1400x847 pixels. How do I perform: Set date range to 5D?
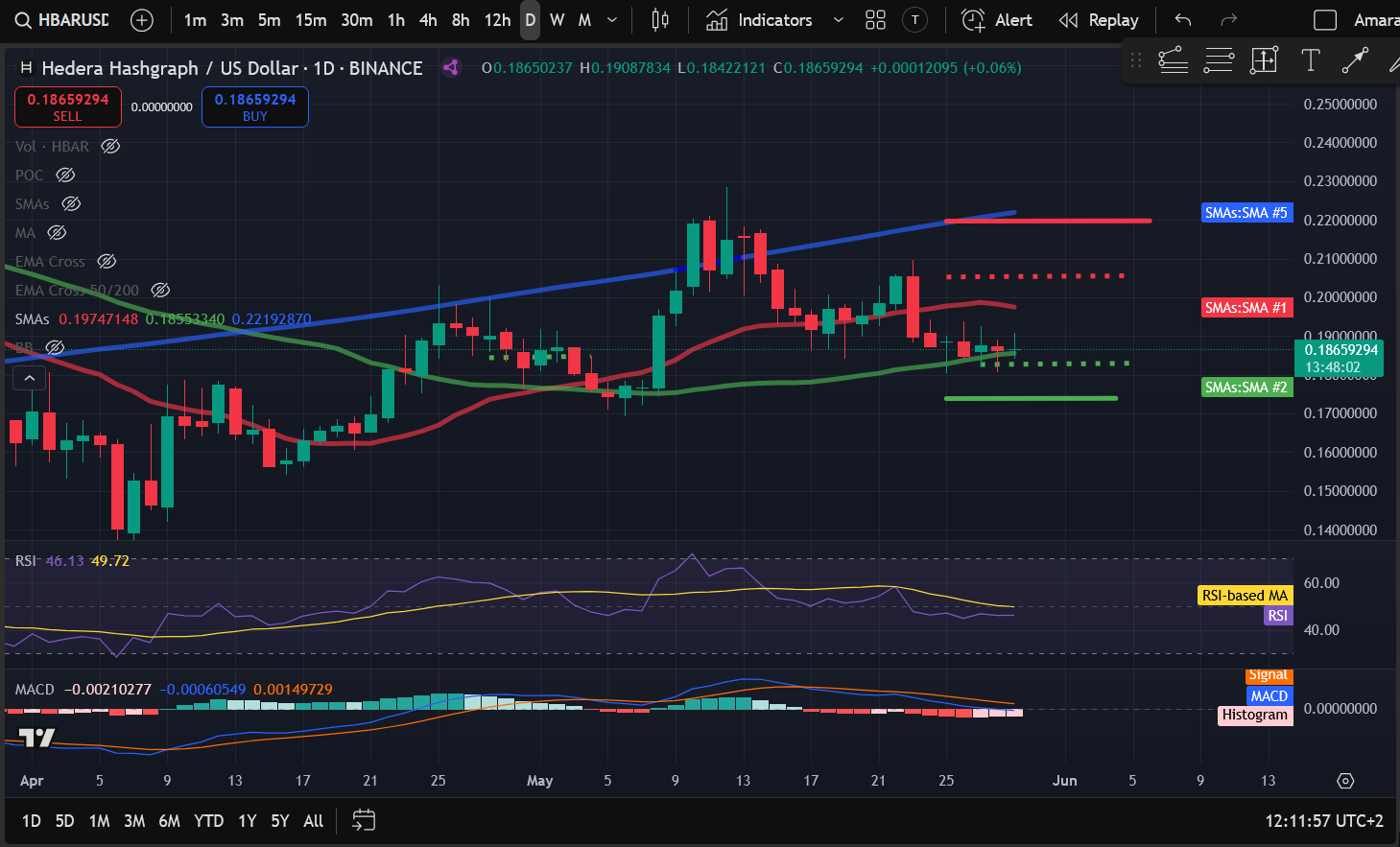[64, 821]
